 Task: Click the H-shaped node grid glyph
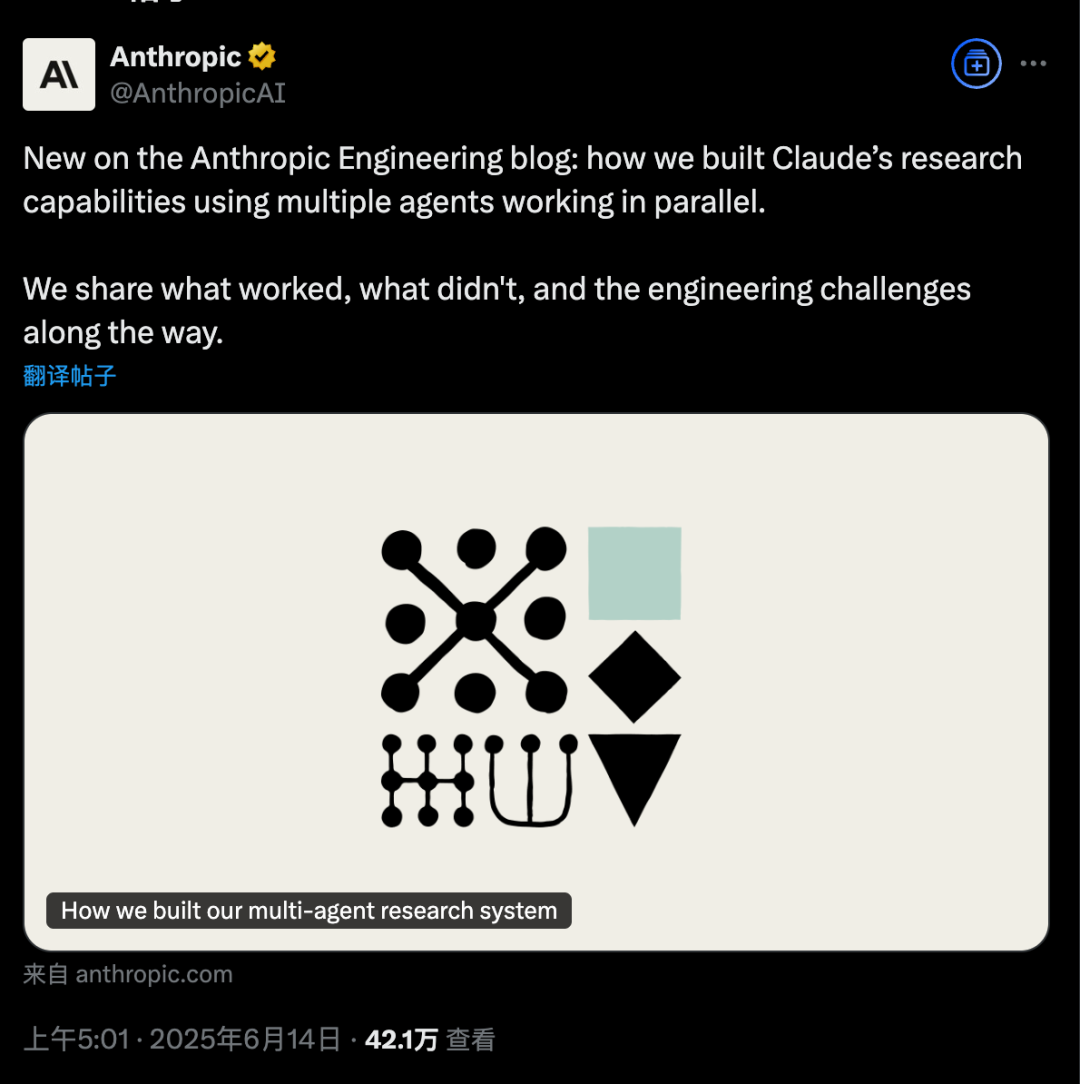(427, 780)
